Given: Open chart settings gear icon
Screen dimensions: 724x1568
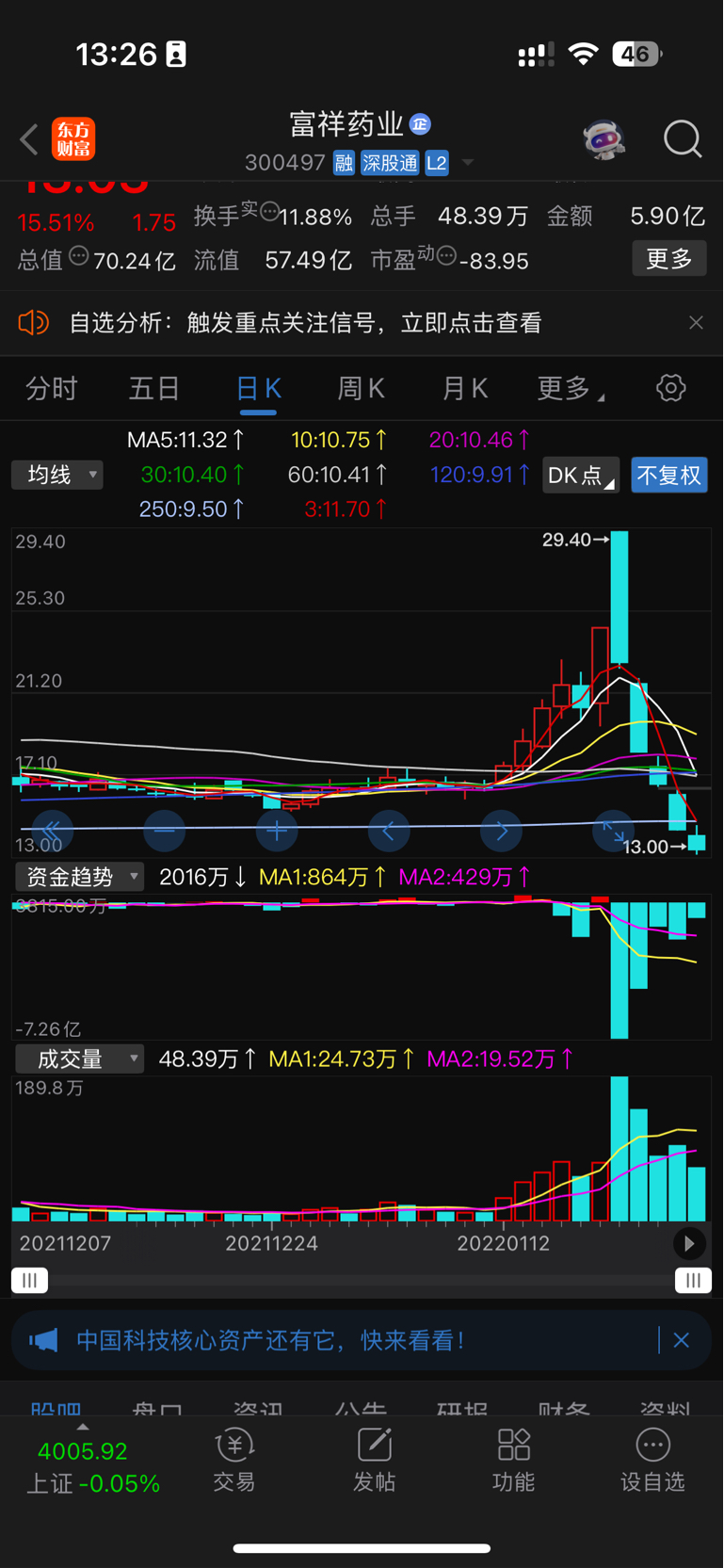Looking at the screenshot, I should [x=670, y=388].
